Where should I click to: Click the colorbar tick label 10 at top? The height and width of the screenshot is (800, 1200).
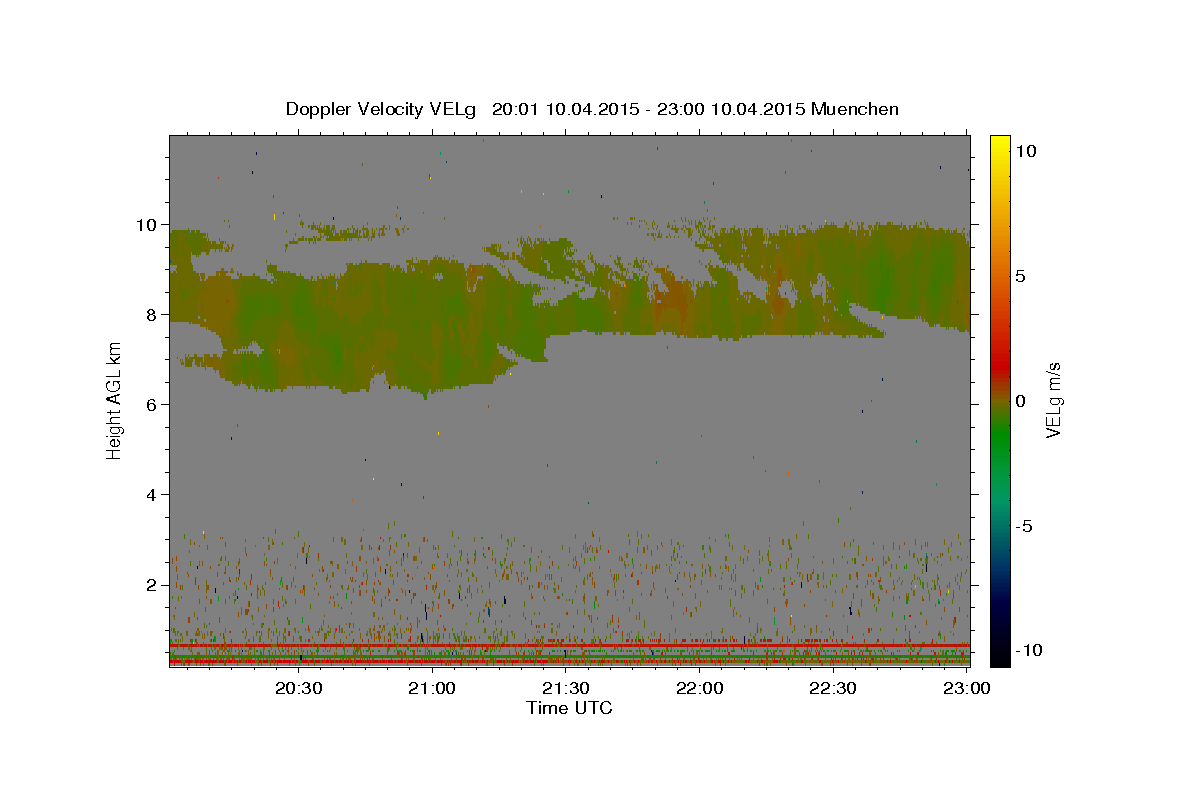[1026, 151]
